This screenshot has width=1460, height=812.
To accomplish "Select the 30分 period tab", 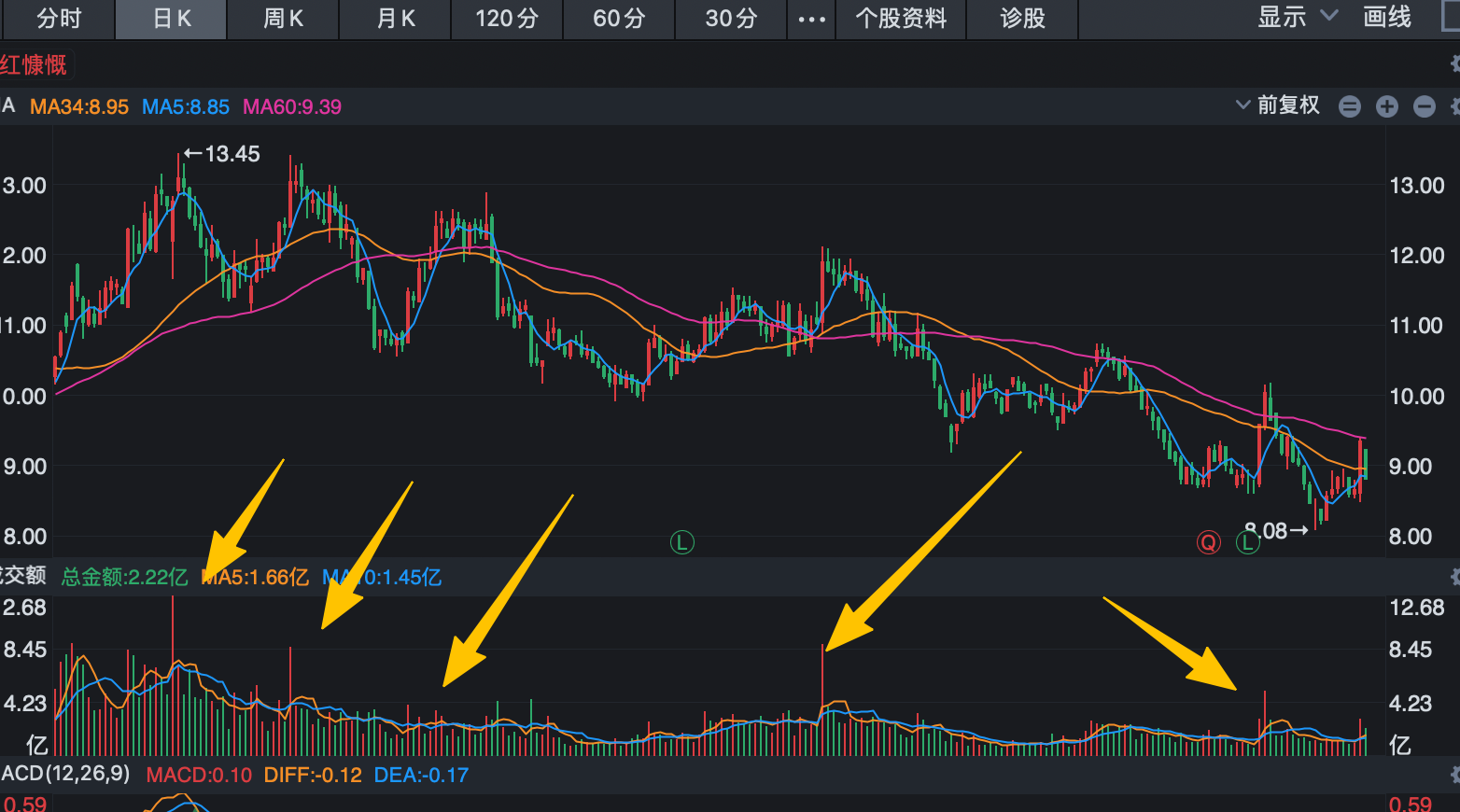I will coord(731,19).
